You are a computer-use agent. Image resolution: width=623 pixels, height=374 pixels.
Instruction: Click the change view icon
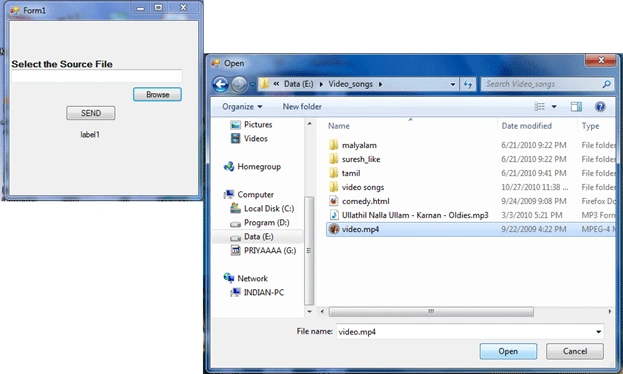(539, 107)
